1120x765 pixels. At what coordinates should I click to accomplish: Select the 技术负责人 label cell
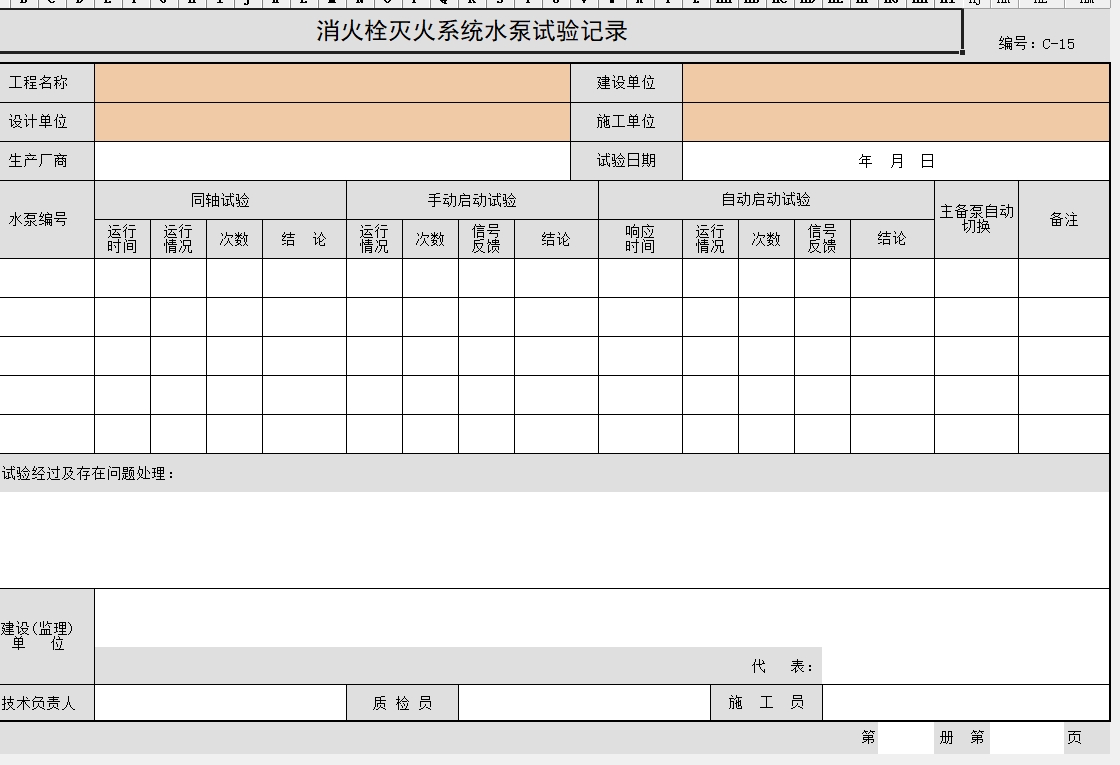(46, 703)
